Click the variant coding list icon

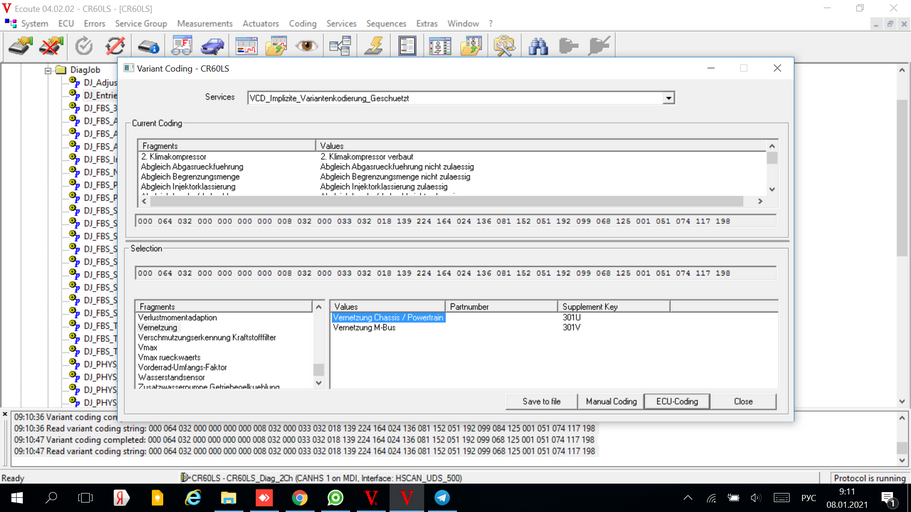(407, 46)
